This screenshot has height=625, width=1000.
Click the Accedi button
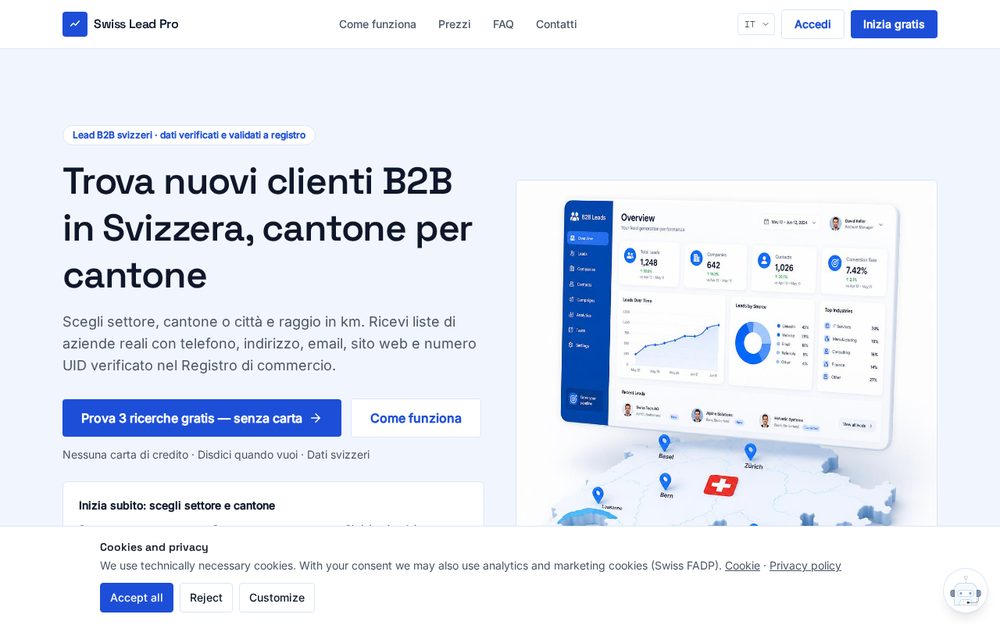click(x=812, y=24)
